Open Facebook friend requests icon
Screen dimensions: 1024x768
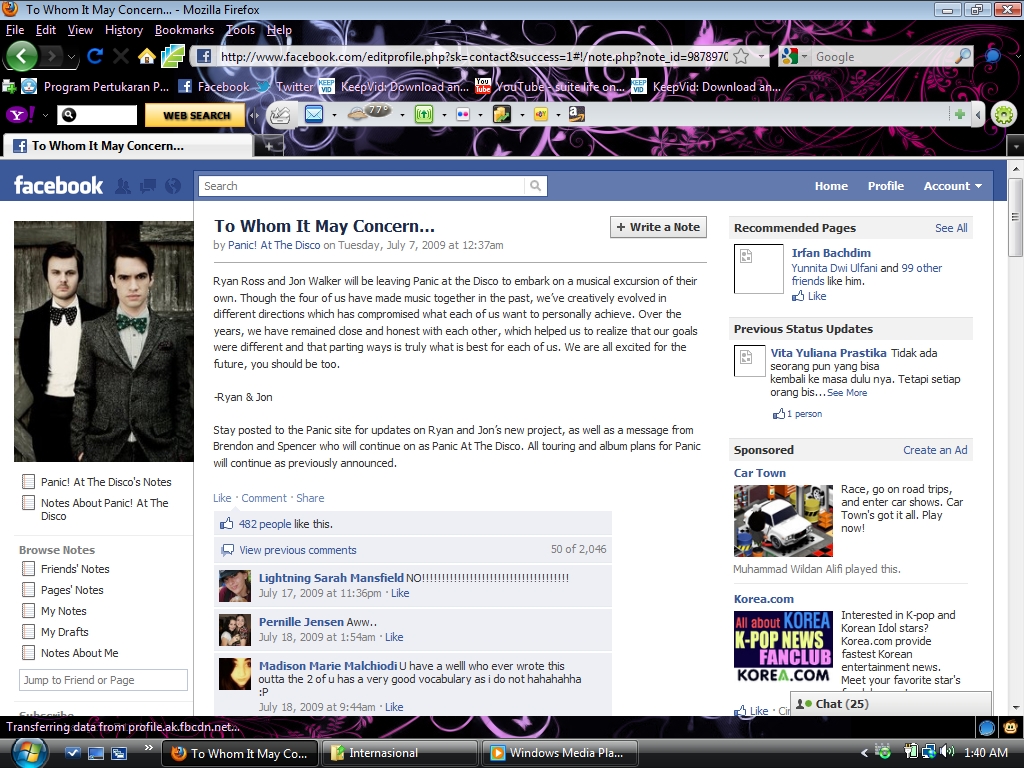pyautogui.click(x=122, y=187)
